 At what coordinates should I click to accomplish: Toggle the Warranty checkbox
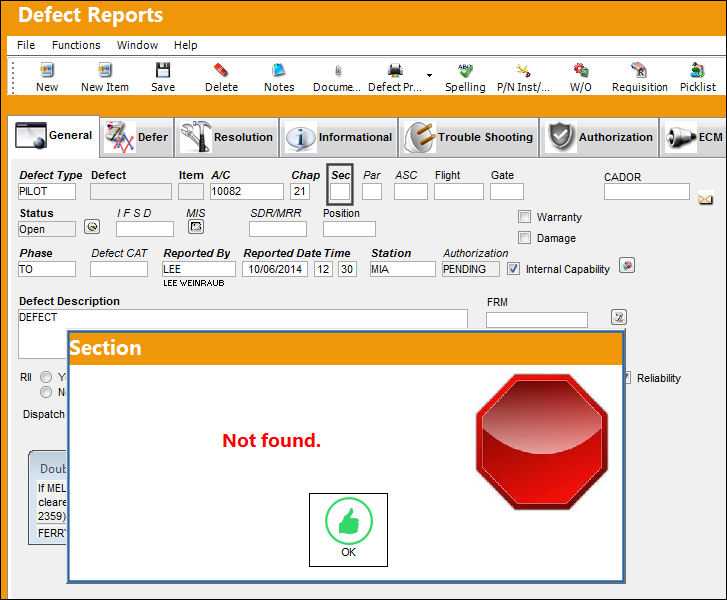pos(524,217)
